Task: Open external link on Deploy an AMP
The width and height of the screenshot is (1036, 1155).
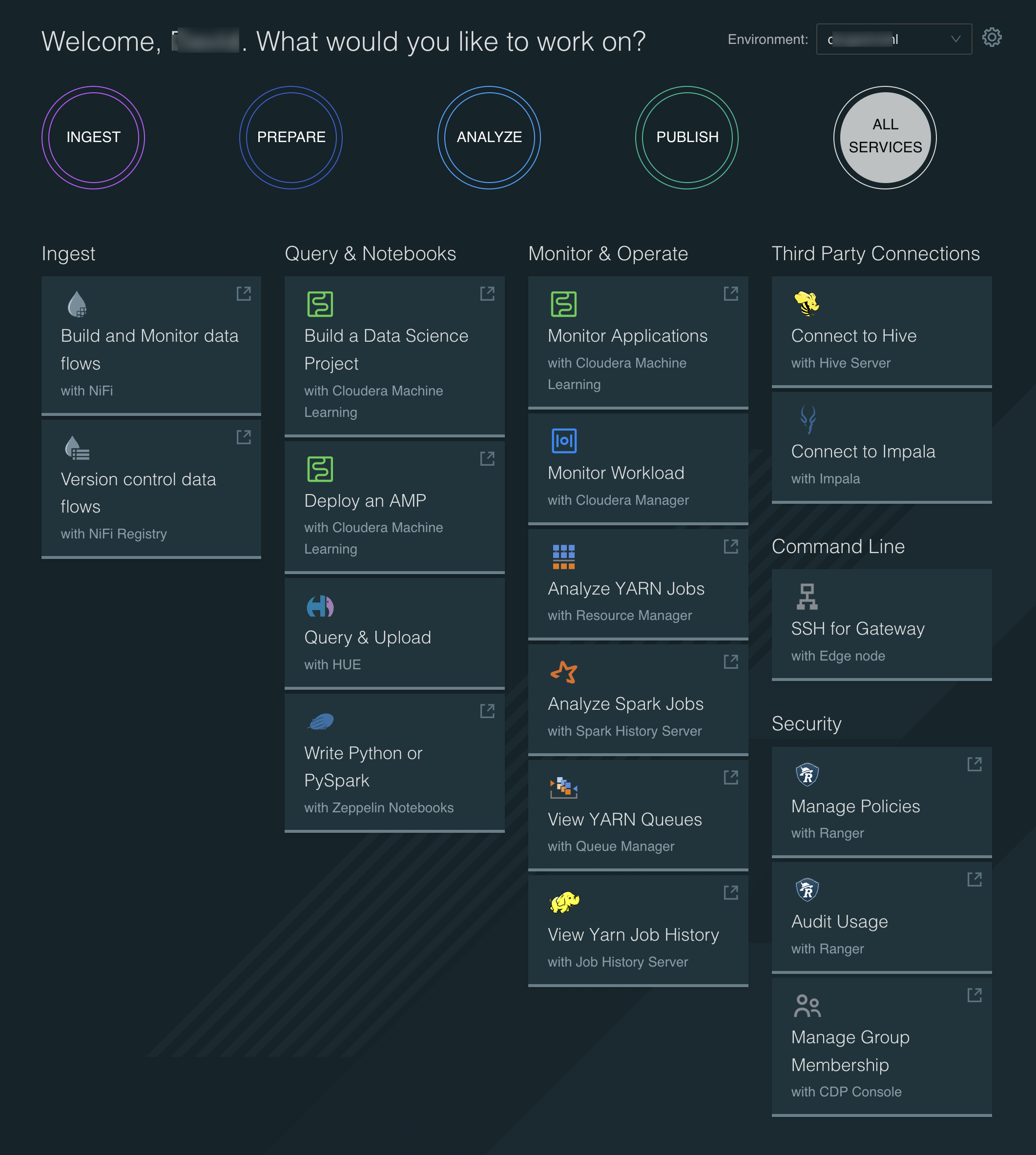Action: click(x=487, y=459)
